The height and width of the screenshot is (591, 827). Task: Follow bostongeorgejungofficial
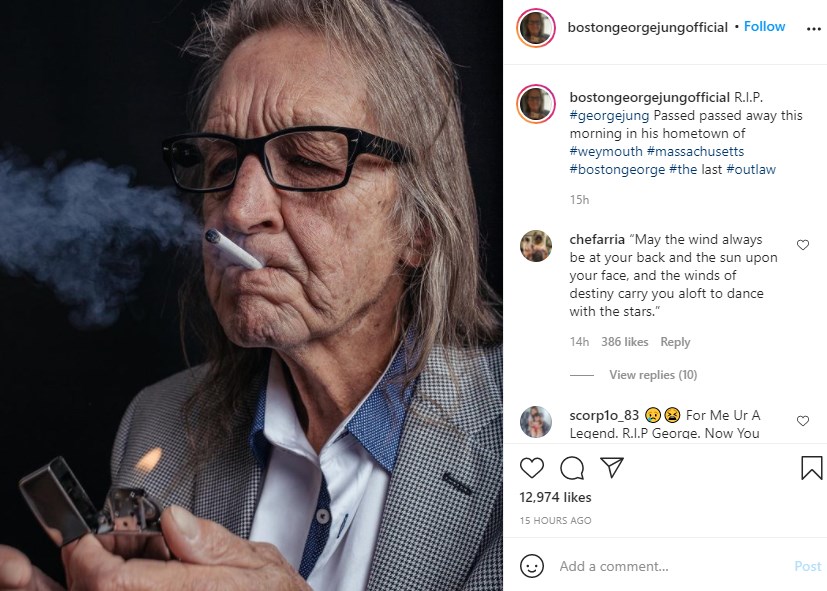tap(764, 27)
